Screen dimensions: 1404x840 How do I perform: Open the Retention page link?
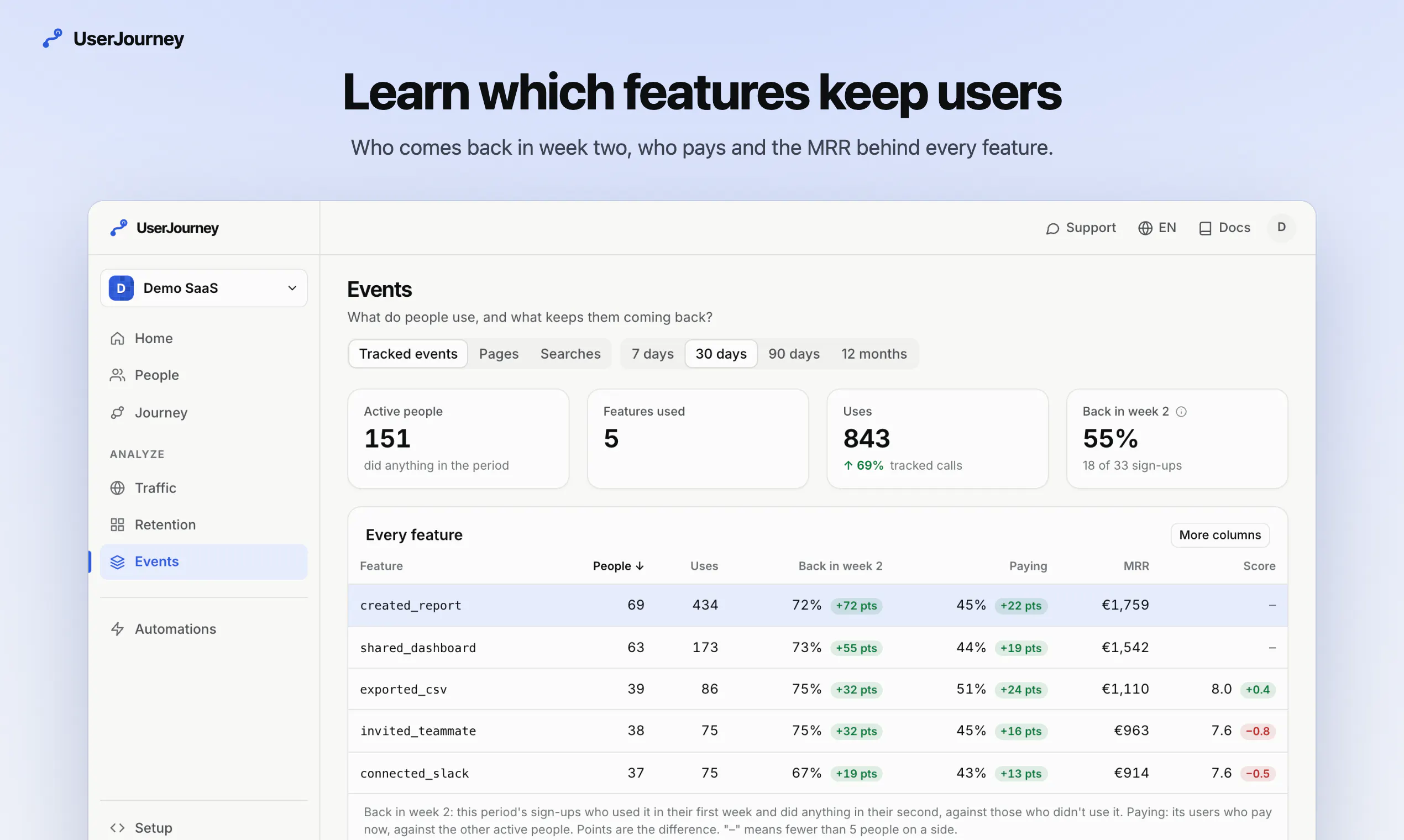(x=204, y=524)
